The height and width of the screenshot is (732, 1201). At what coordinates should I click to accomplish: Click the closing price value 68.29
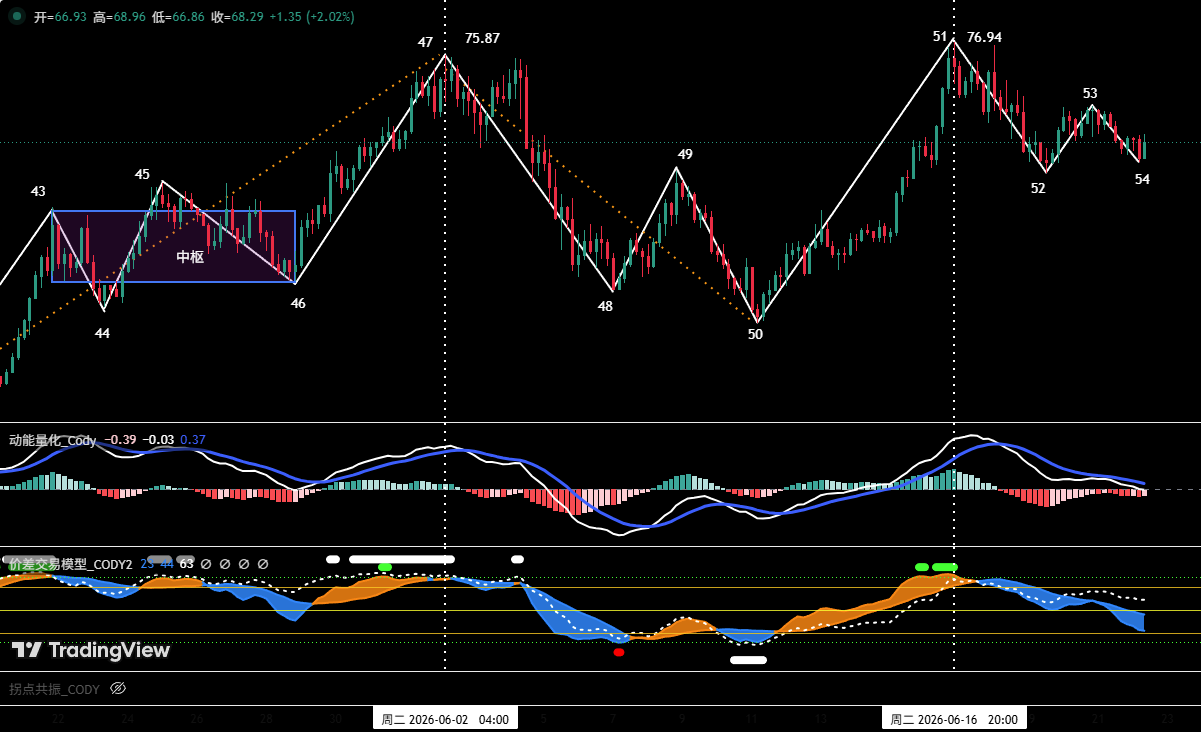click(247, 17)
